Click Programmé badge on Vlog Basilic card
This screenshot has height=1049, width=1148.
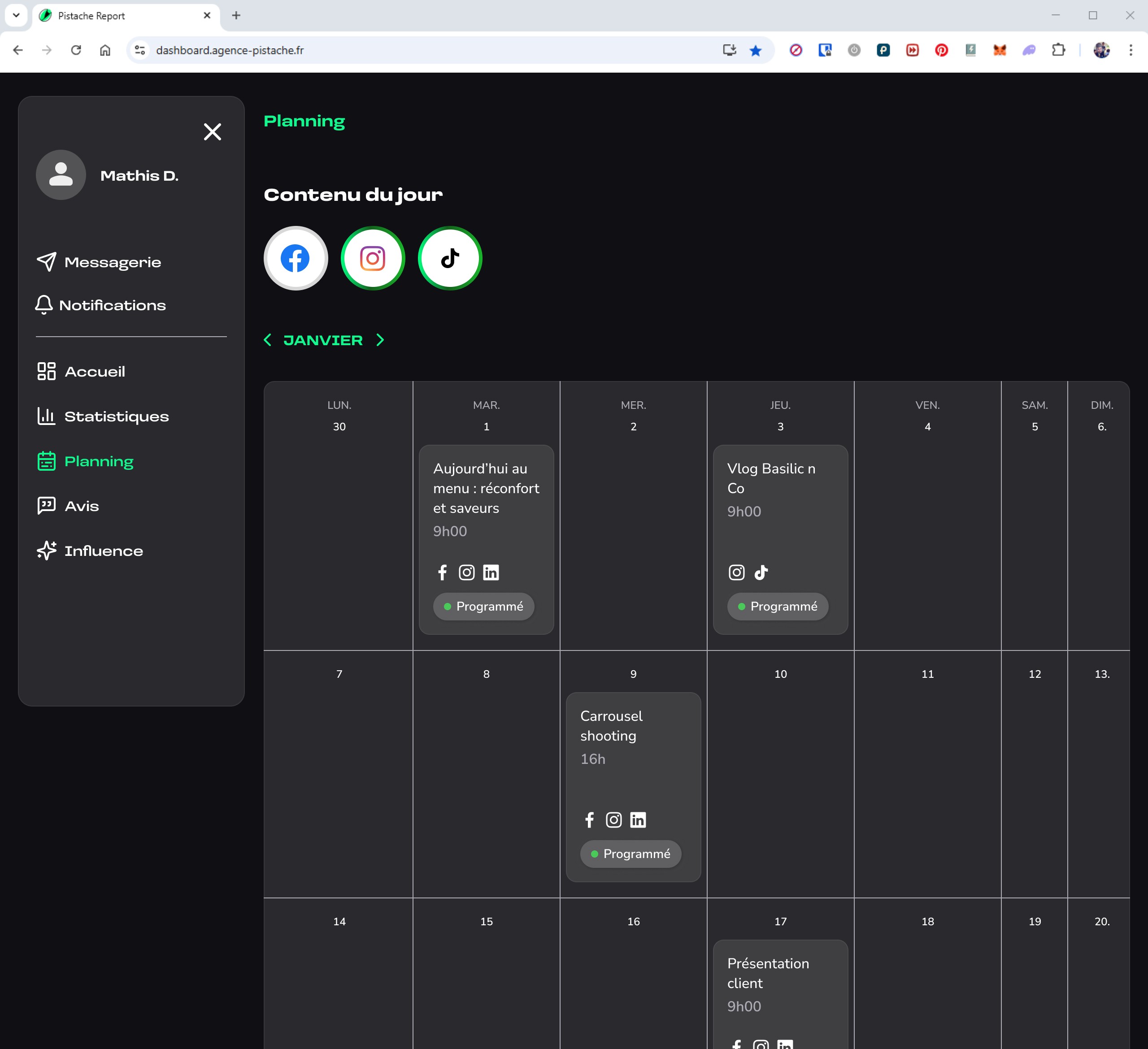[x=777, y=606]
